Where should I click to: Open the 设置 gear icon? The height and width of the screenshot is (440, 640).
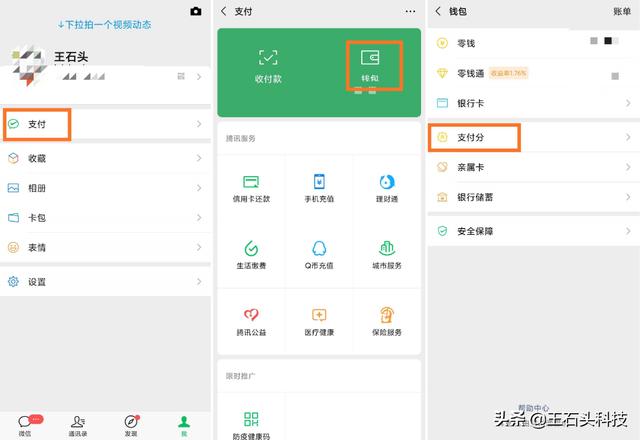(x=13, y=282)
